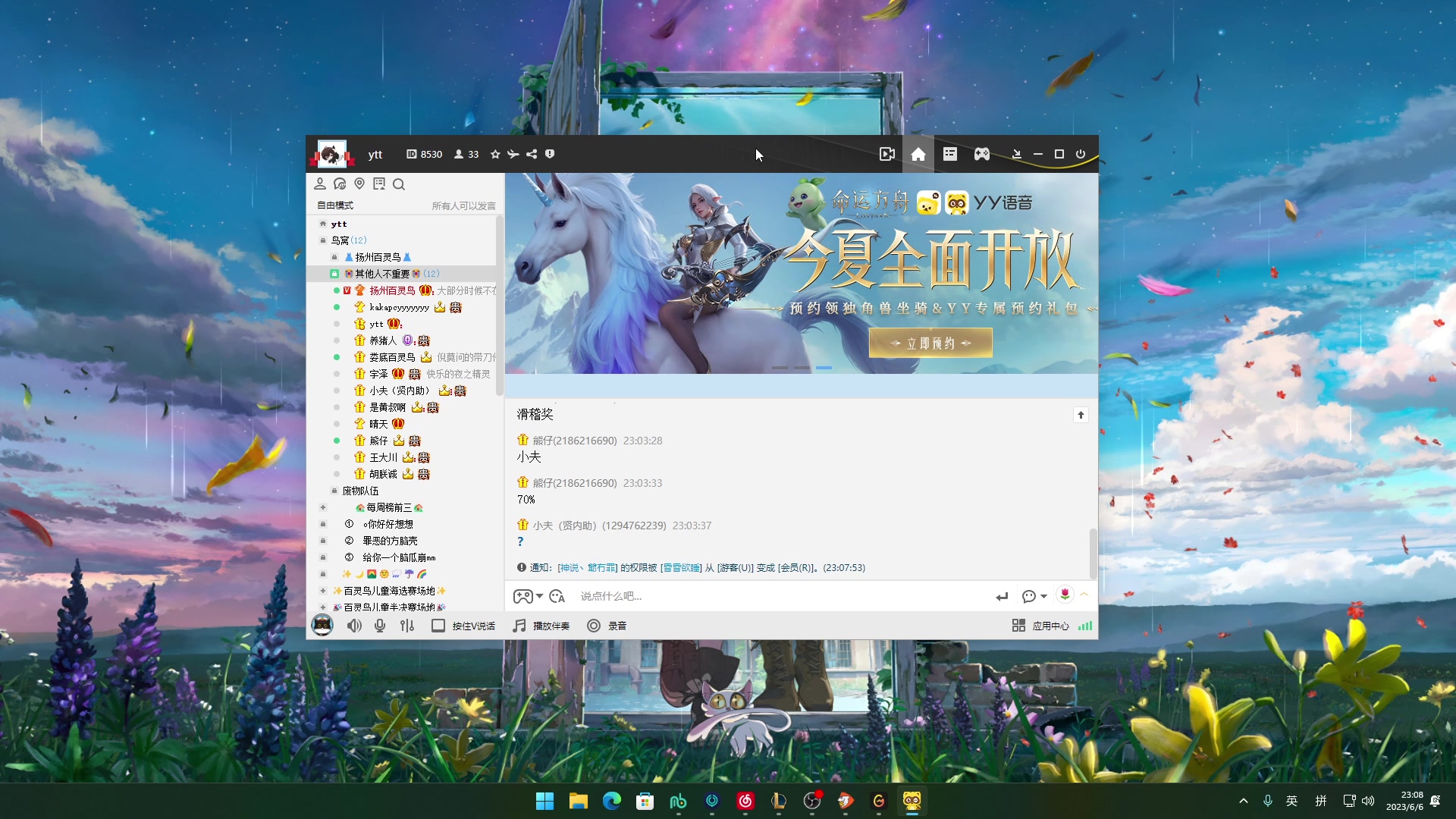Open the audio mixer settings icon
This screenshot has width=1456, height=819.
[x=407, y=626]
